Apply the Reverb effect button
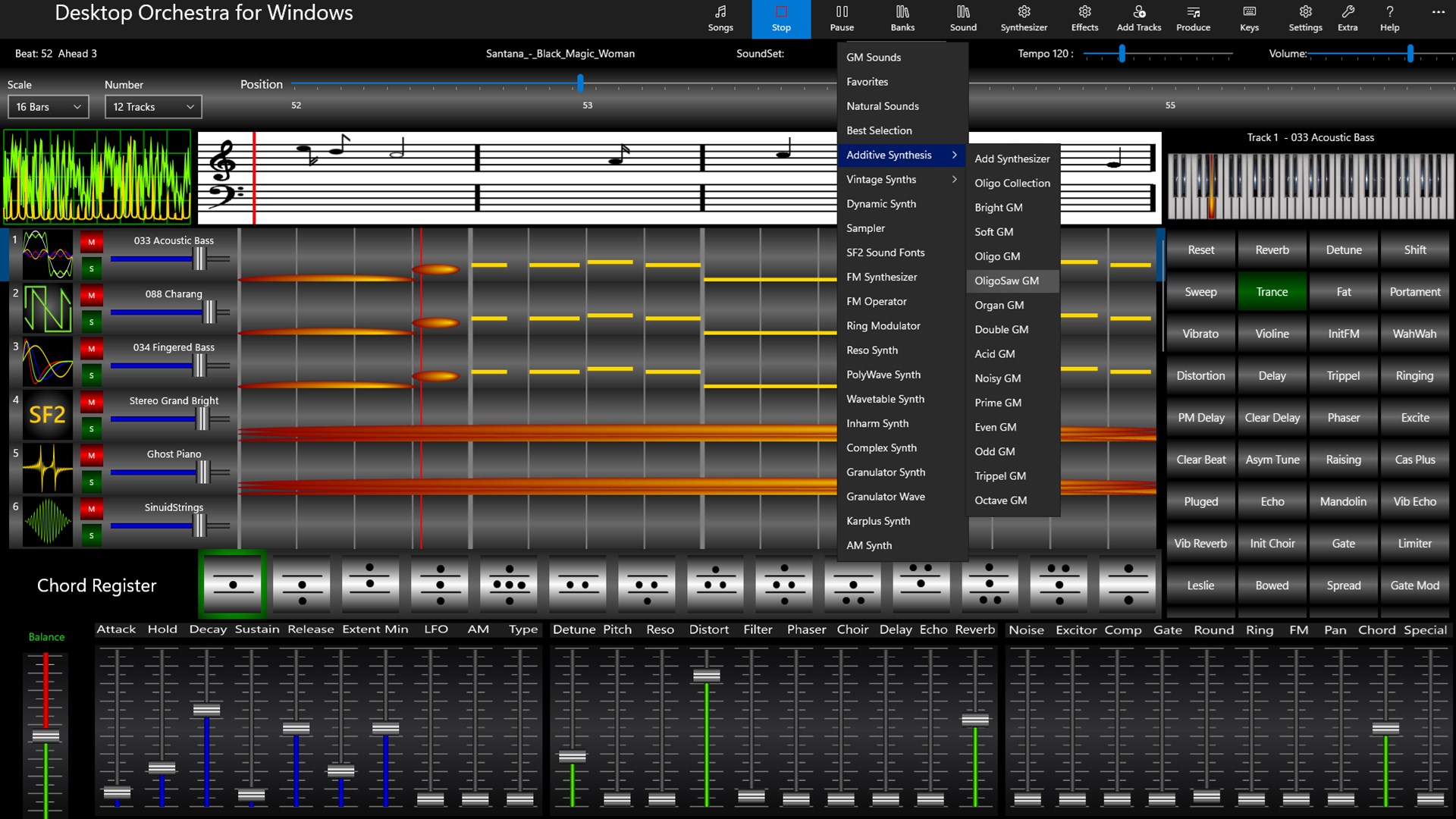The image size is (1456, 819). pos(1272,249)
